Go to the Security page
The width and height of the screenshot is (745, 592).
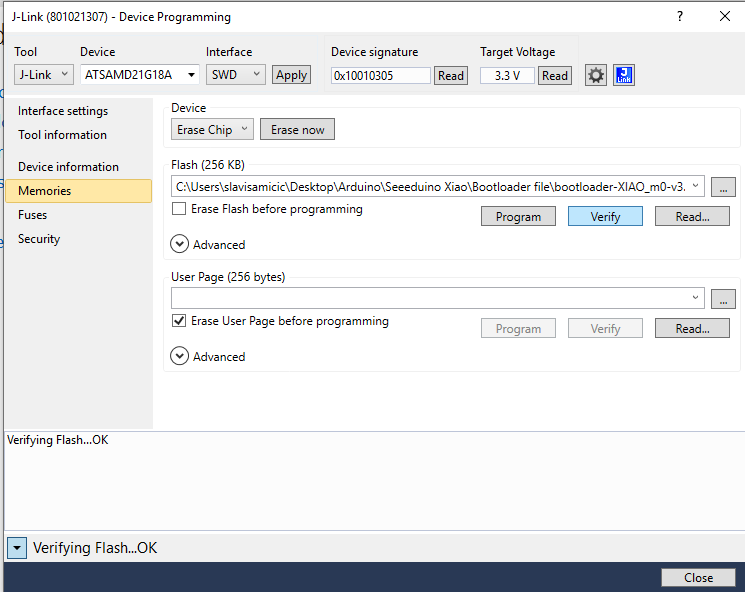click(39, 239)
